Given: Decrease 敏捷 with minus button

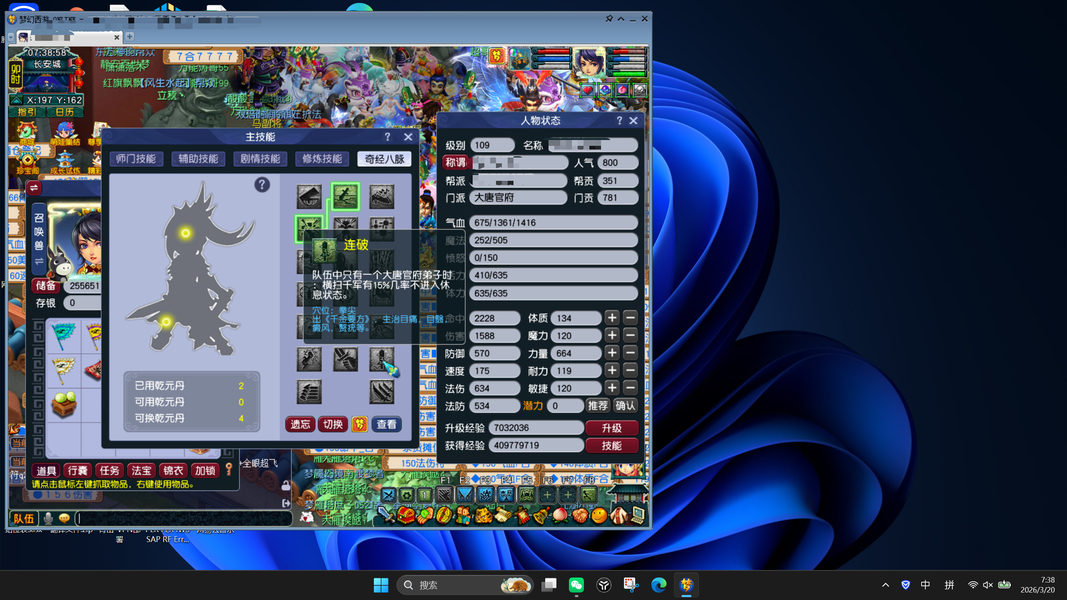Looking at the screenshot, I should (x=630, y=388).
